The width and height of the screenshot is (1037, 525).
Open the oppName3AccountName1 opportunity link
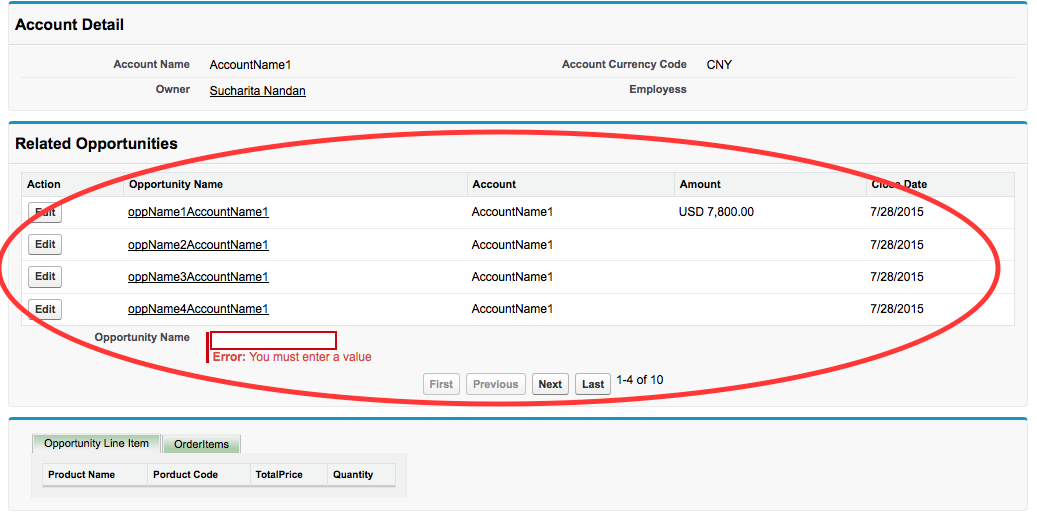[x=198, y=277]
